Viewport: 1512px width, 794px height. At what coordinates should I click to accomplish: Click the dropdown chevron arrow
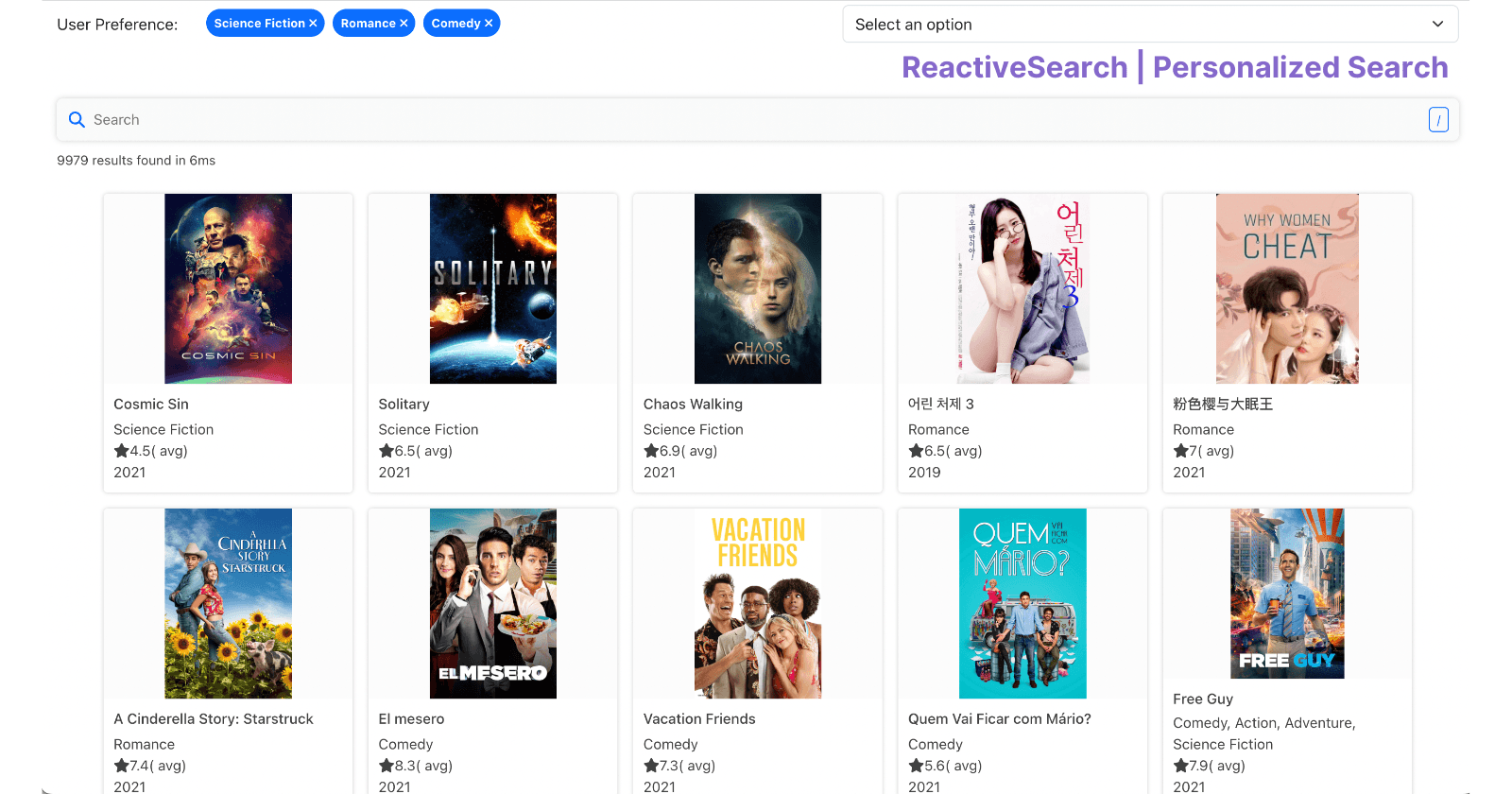[1437, 25]
